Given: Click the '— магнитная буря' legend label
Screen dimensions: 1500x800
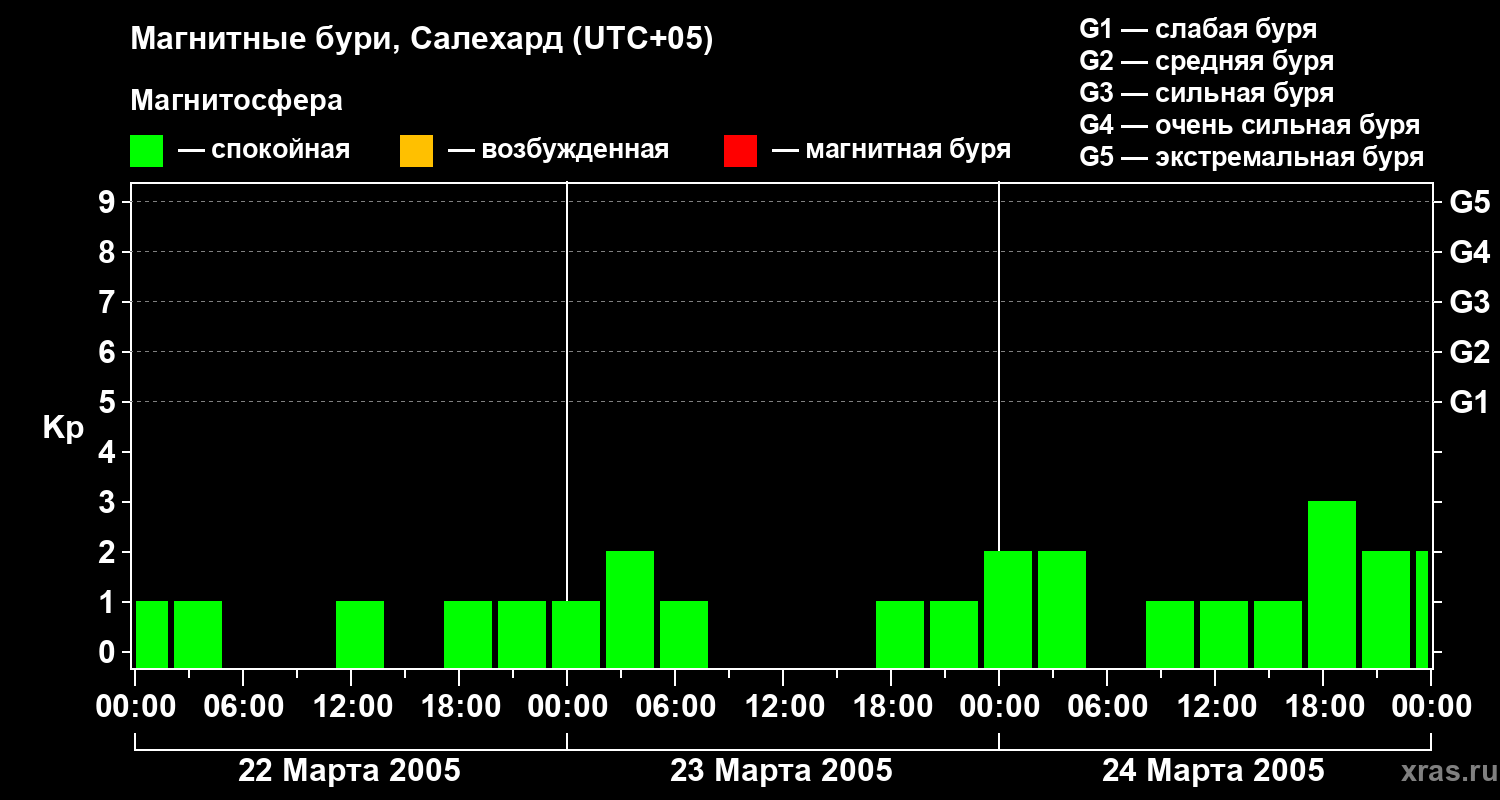Looking at the screenshot, I should (892, 151).
